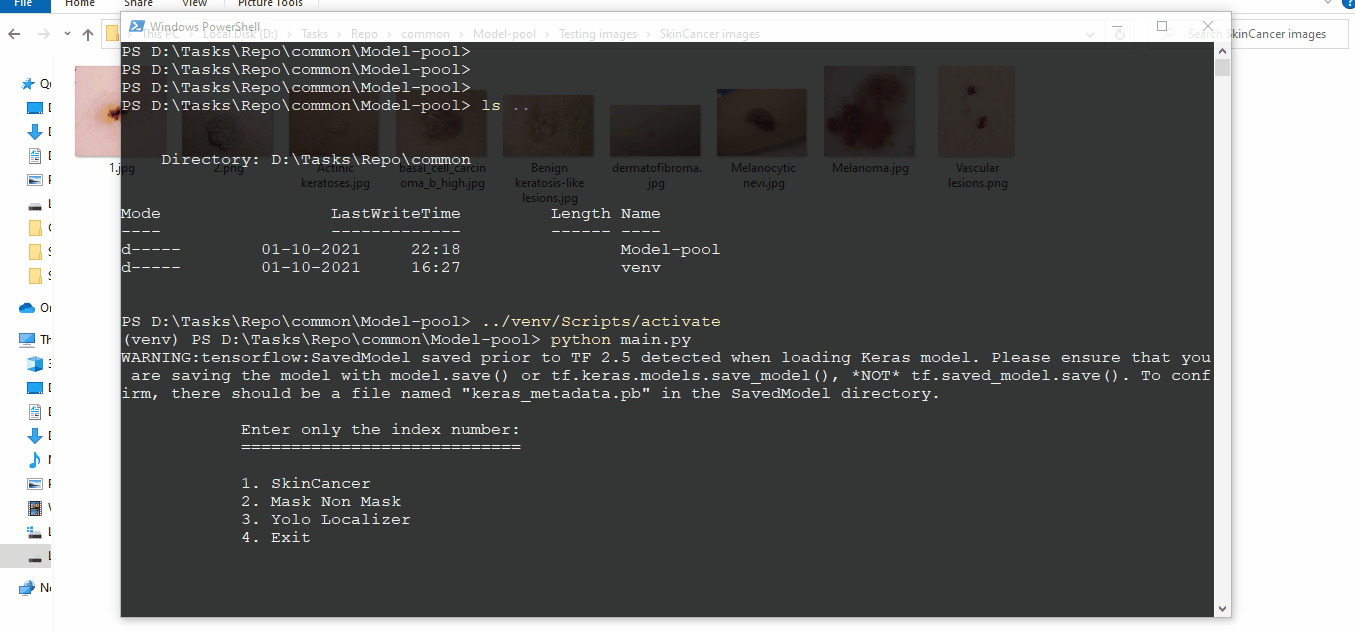Navigate up to parent folder
The height and width of the screenshot is (632, 1355).
pos(87,33)
